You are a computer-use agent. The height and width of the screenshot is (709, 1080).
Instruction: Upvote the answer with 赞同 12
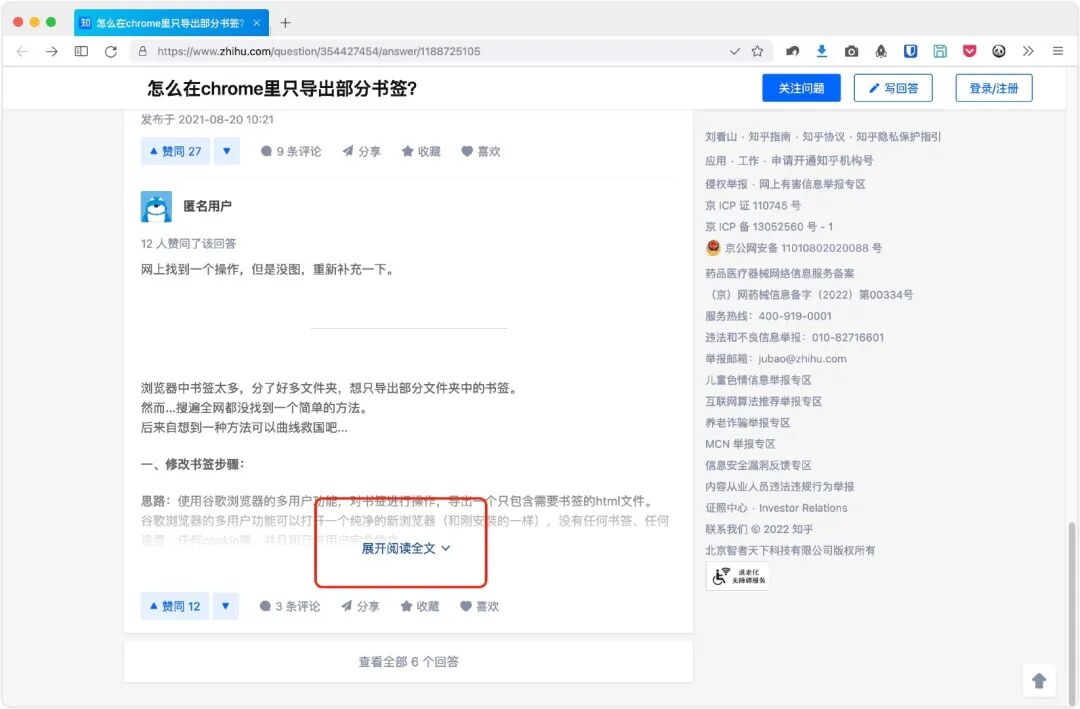point(175,606)
